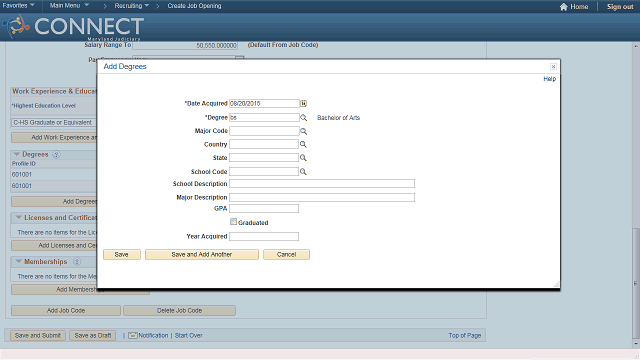Image resolution: width=640 pixels, height=360 pixels.
Task: Focus the School Code input field
Action: (x=264, y=171)
